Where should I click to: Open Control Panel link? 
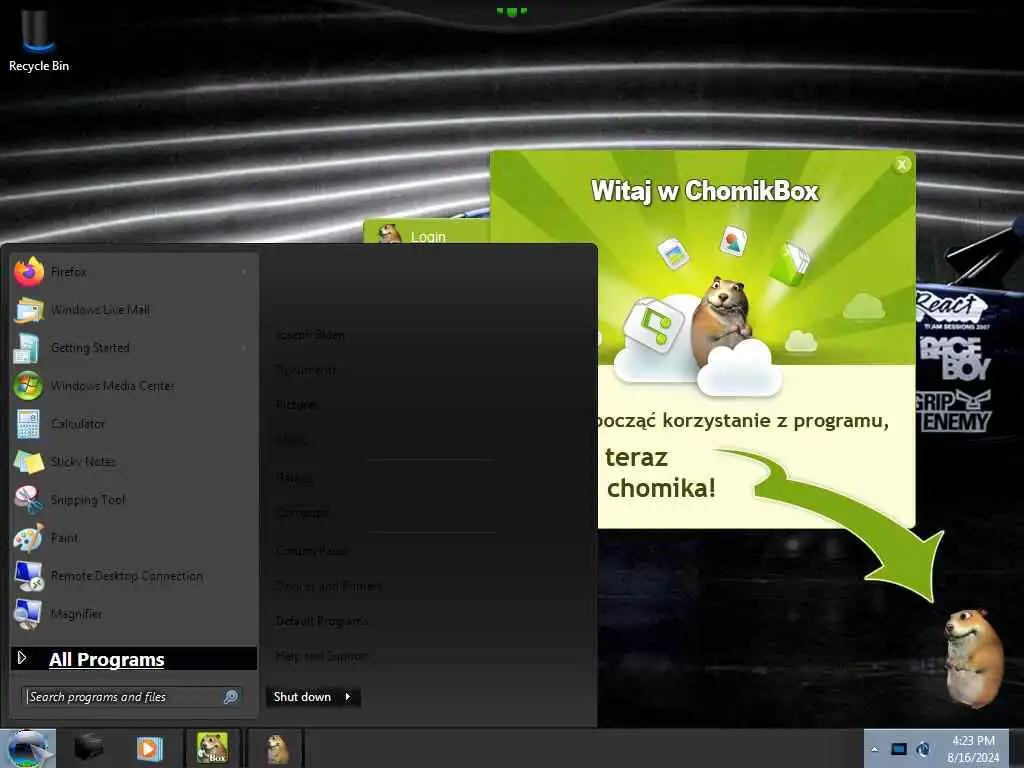click(312, 551)
